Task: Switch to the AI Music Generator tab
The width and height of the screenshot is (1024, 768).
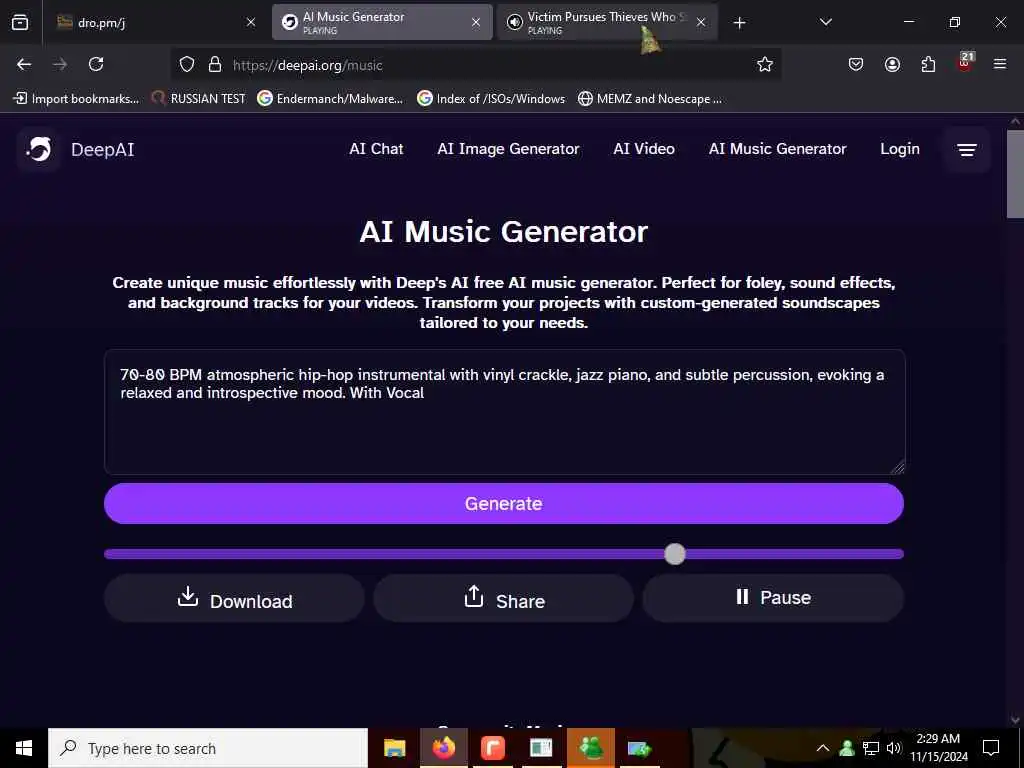Action: (382, 23)
